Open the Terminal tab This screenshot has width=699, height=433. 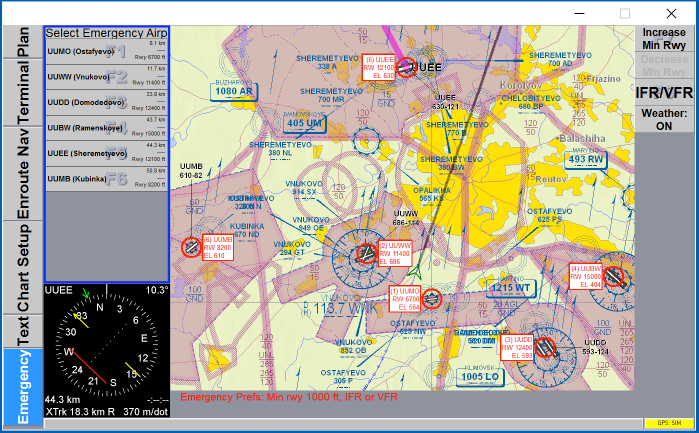22,92
